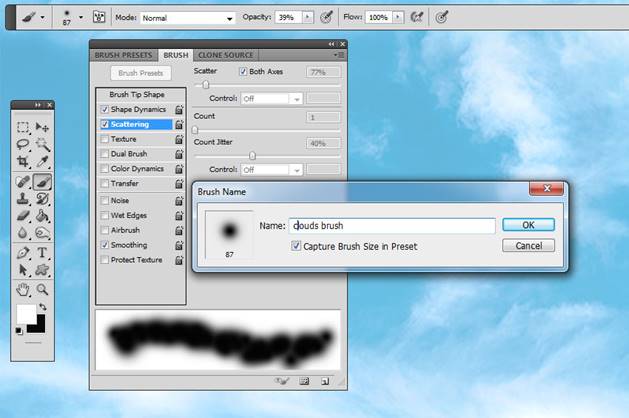Open the Tool Preset picker arrow
This screenshot has width=629, height=418.
click(x=43, y=17)
